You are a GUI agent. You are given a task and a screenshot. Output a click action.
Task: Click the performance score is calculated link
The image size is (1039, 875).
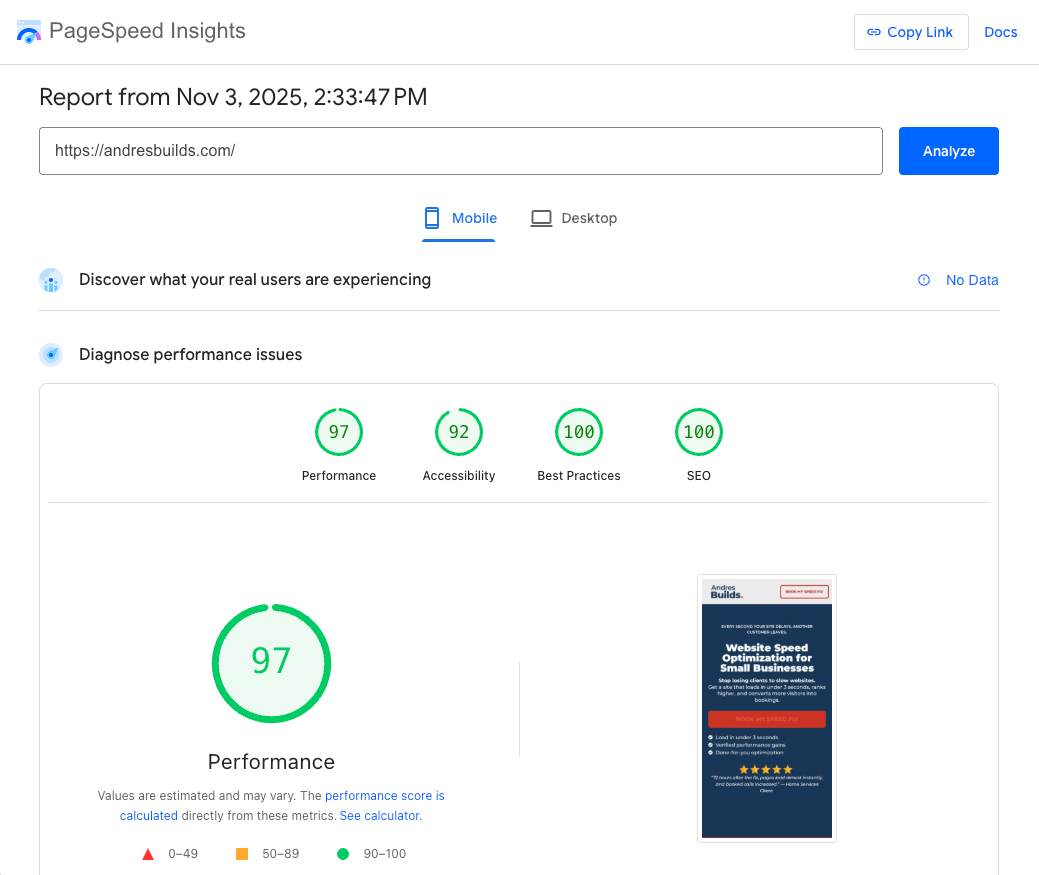(385, 795)
